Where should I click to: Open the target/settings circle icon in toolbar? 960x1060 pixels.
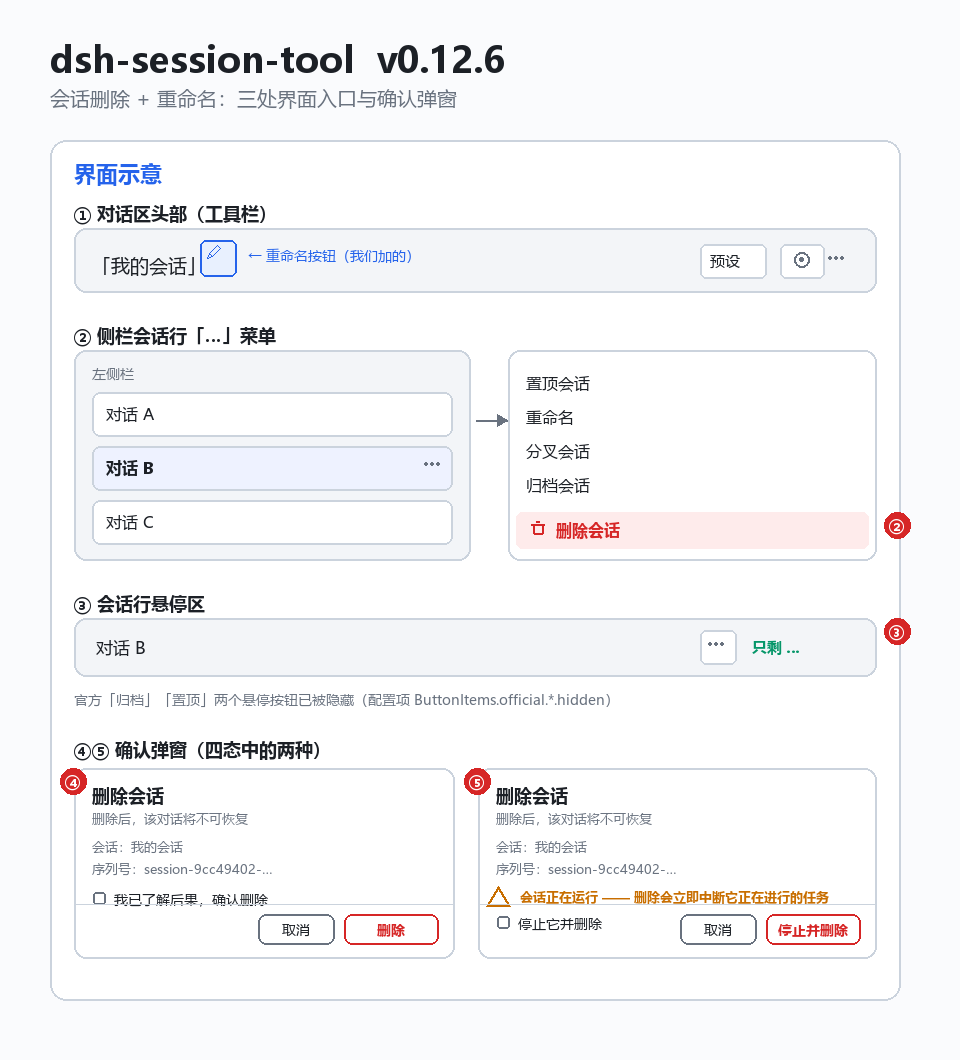(802, 261)
